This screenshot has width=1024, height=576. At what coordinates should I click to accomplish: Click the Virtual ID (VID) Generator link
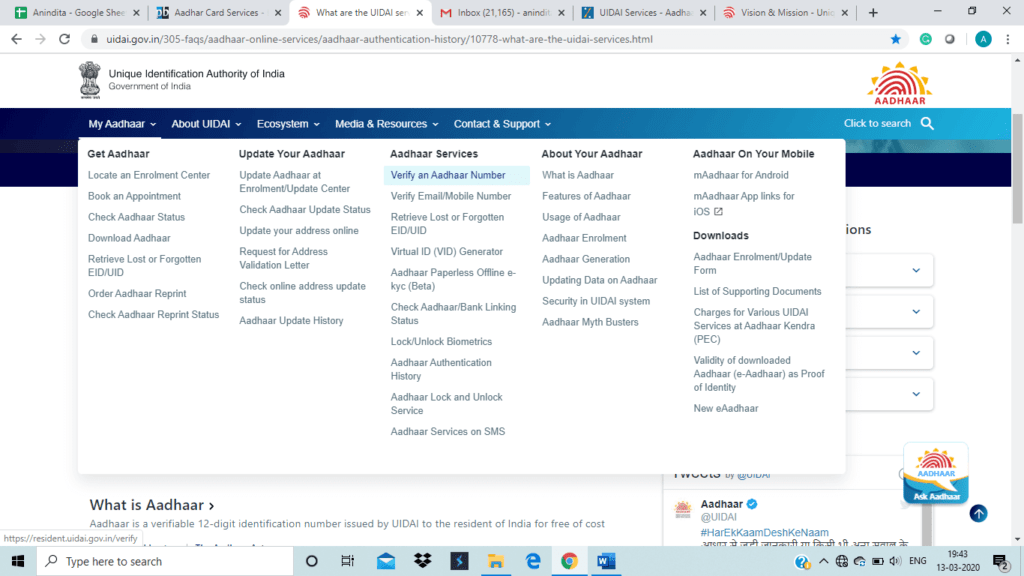tap(446, 252)
